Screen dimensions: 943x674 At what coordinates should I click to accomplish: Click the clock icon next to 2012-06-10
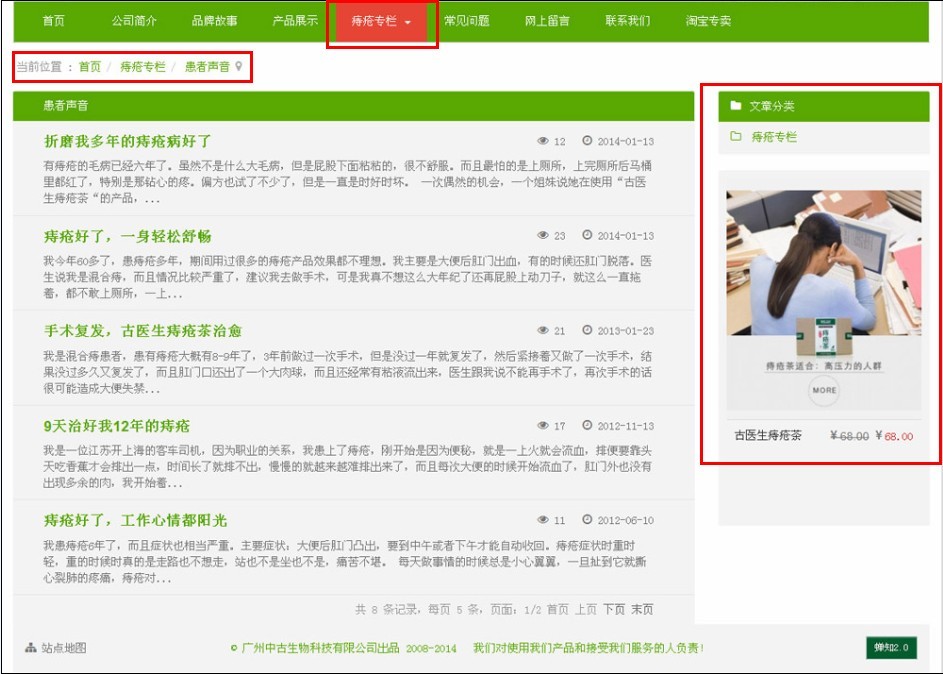tap(587, 519)
